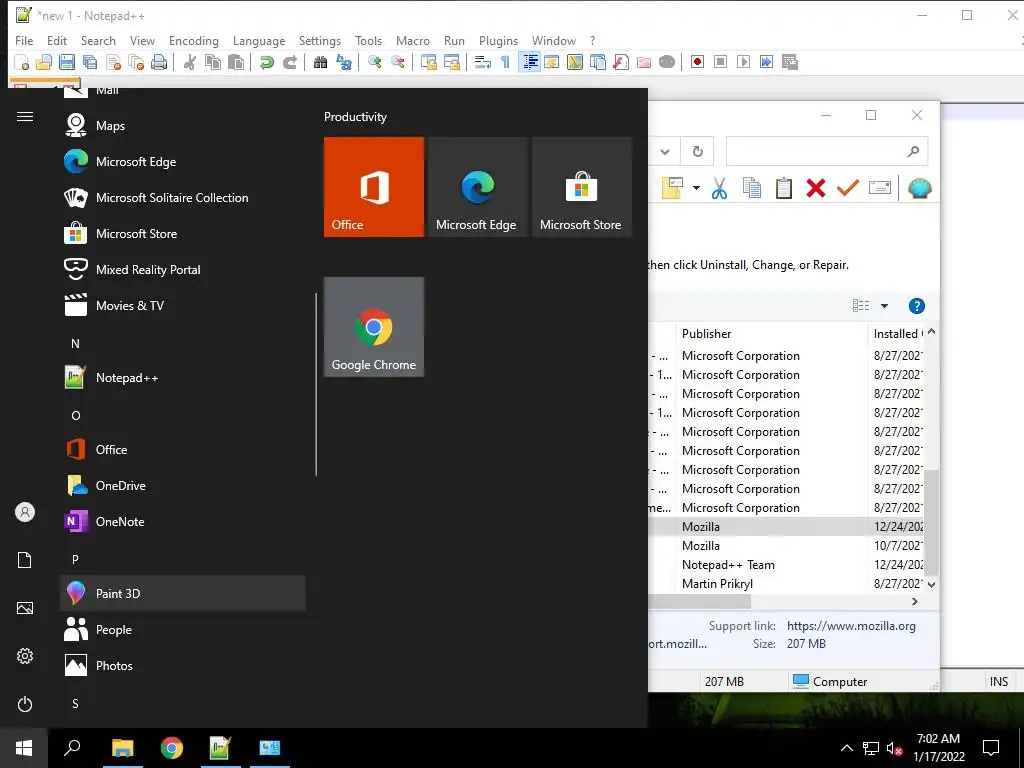Screen dimensions: 1024x768
Task: Zoom in using the magnifier plus icon
Action: pos(375,62)
